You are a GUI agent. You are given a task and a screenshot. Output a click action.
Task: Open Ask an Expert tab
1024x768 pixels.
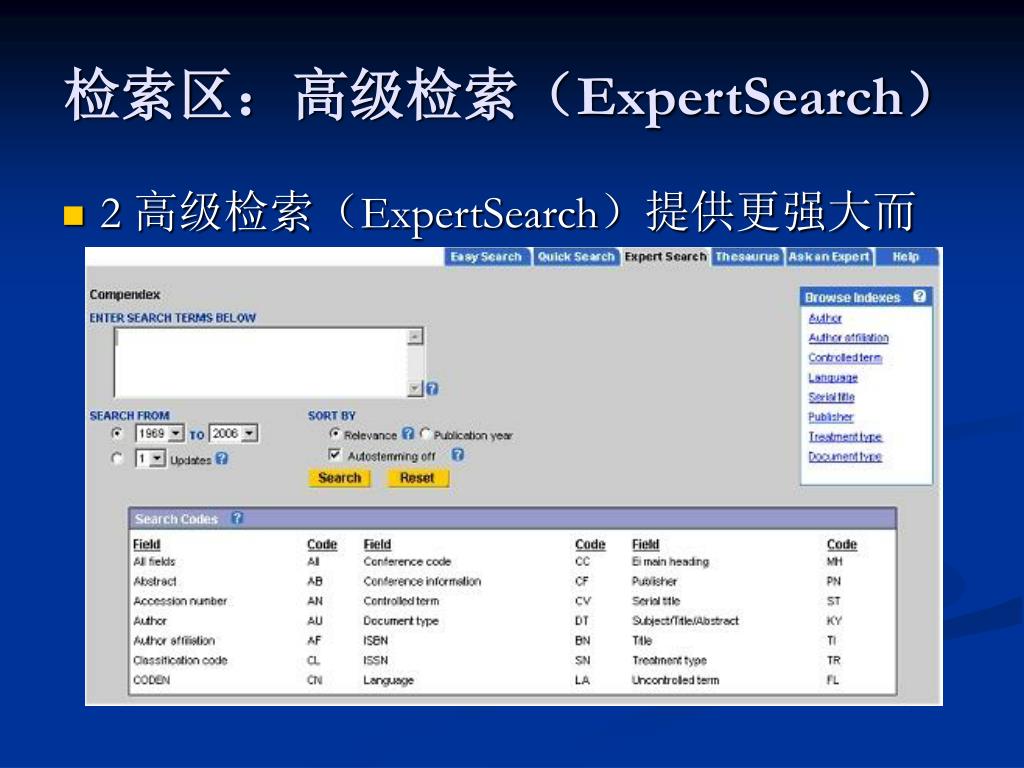829,257
